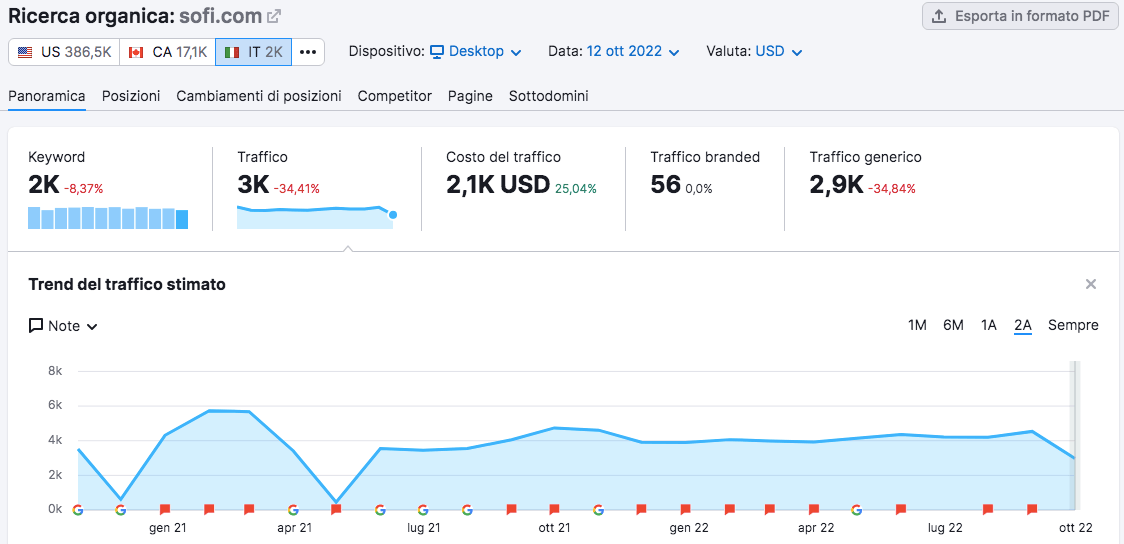Select the US 386,5K database
The image size is (1124, 544).
tap(64, 52)
